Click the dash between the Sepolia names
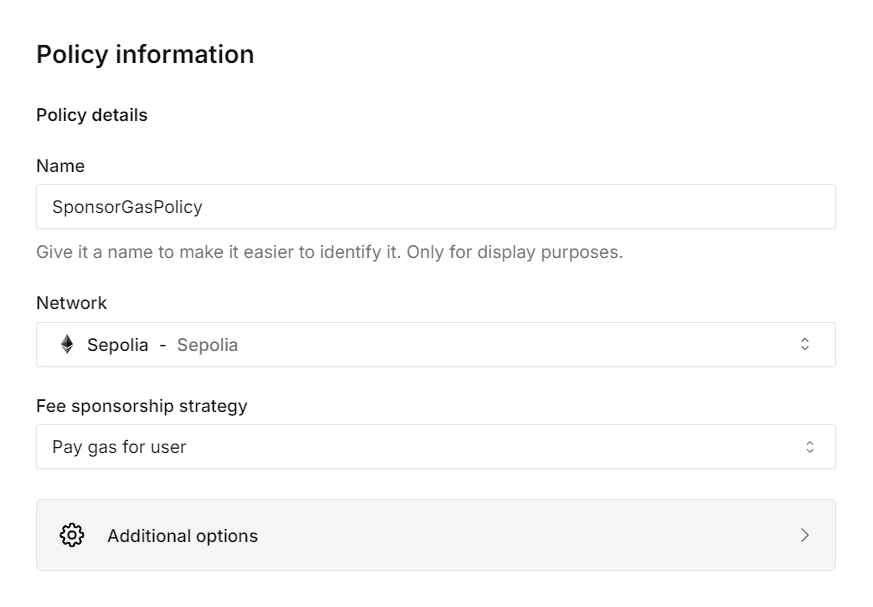 pos(163,345)
